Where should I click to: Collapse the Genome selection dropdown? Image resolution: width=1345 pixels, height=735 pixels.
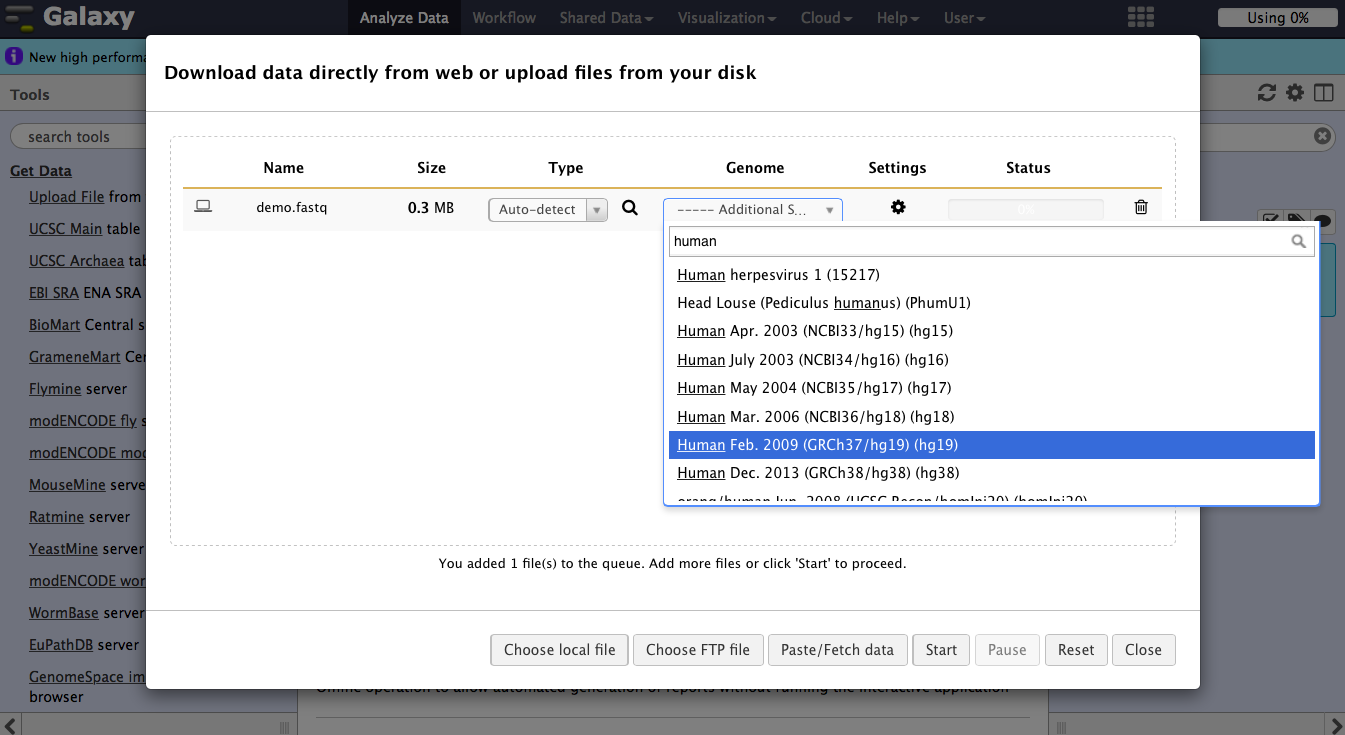pos(752,210)
